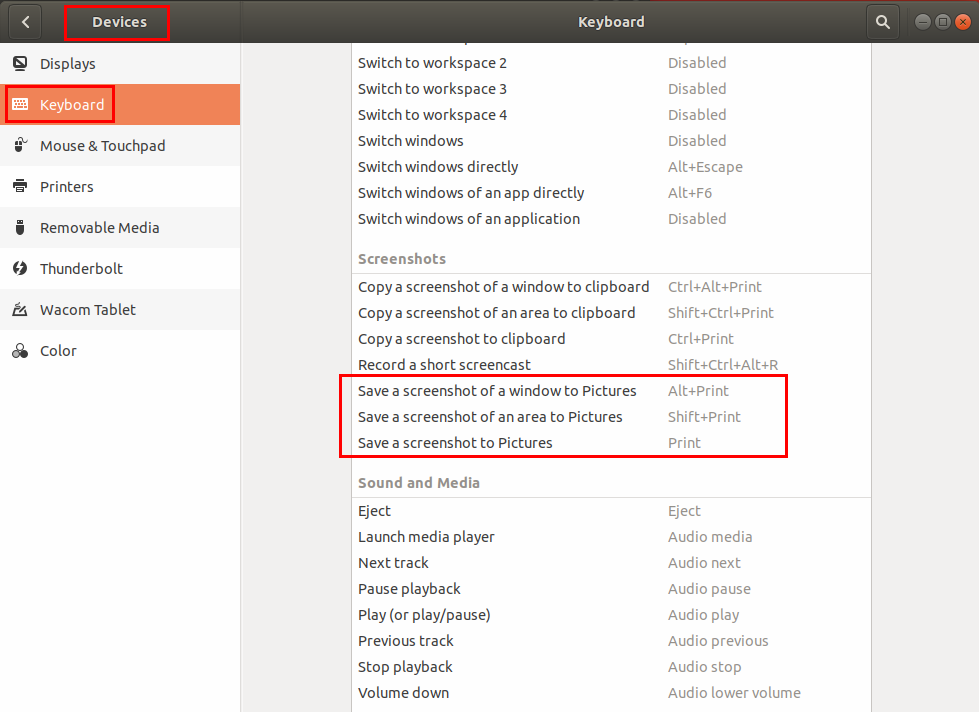Maximize the Settings window
Screen dimensions: 979x712
pos(943,22)
